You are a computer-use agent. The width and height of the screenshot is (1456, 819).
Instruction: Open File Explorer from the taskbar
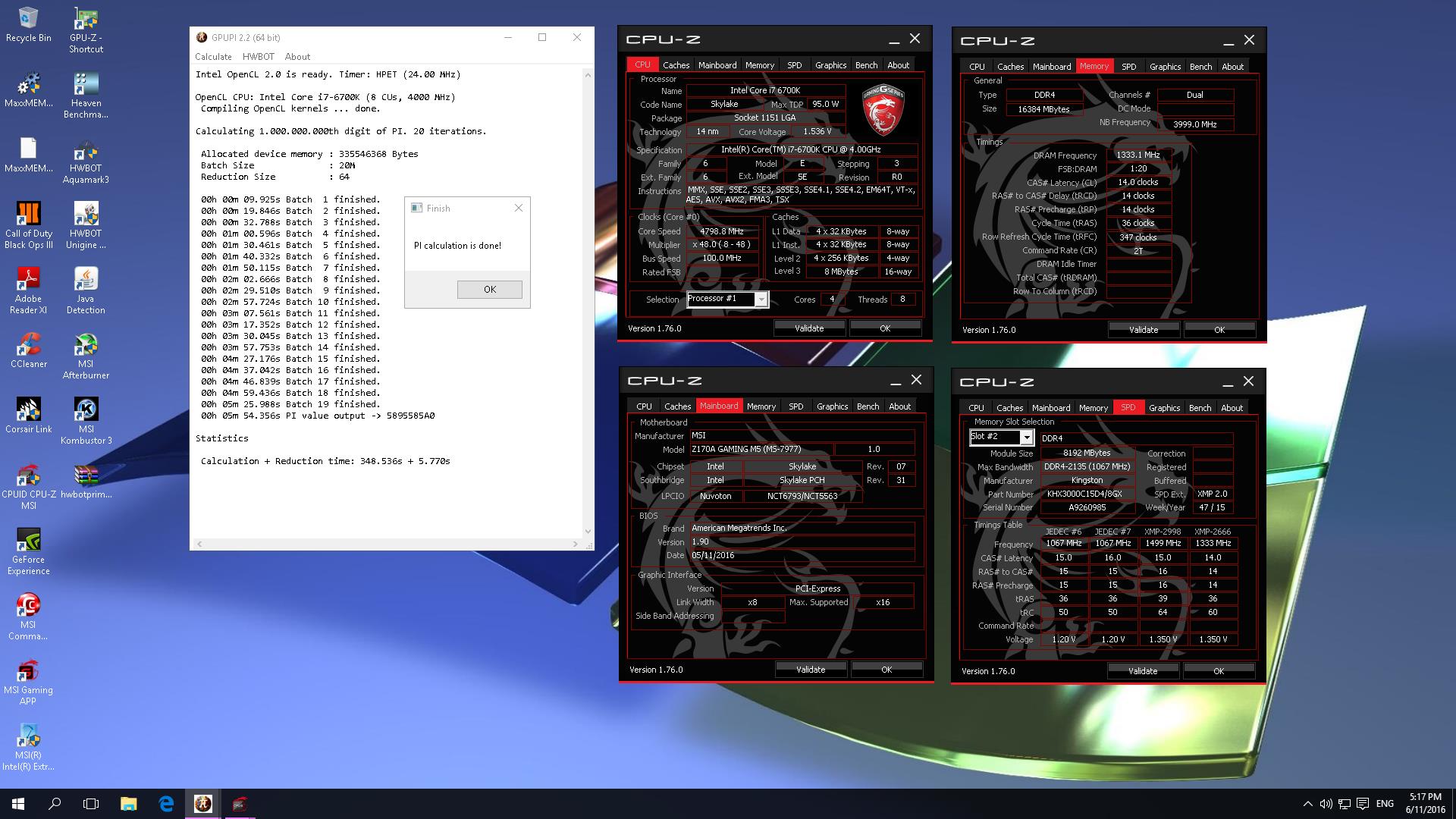click(128, 804)
